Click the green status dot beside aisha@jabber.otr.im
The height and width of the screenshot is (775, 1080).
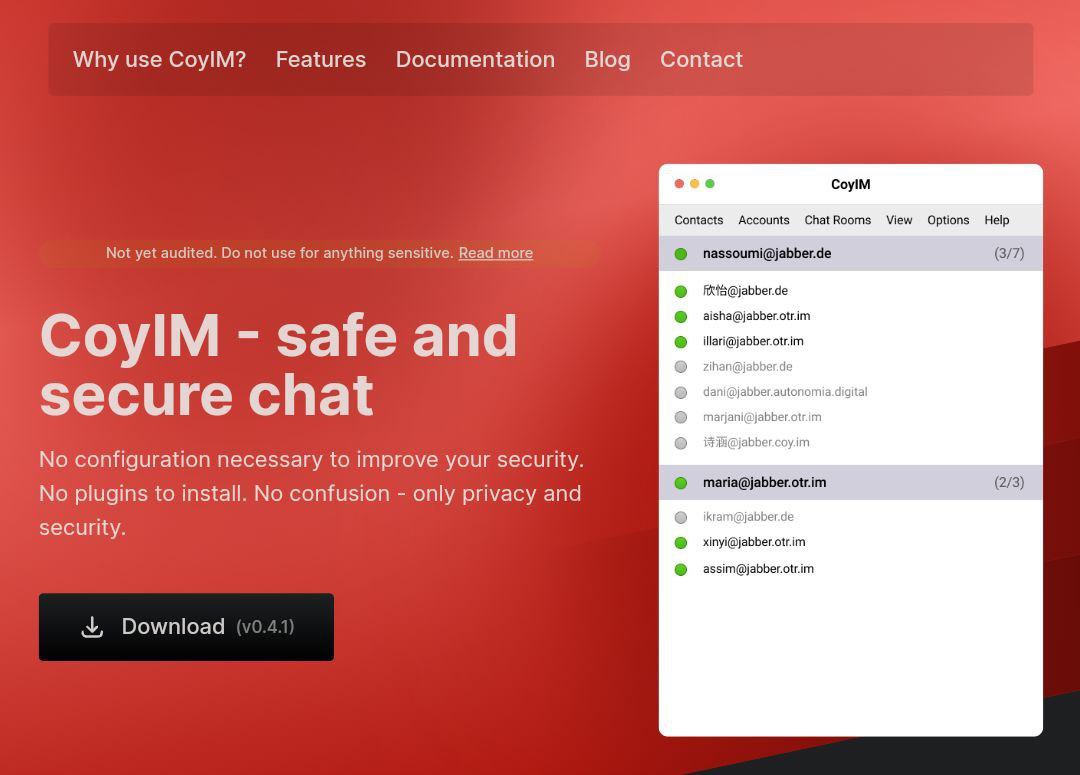tap(681, 315)
